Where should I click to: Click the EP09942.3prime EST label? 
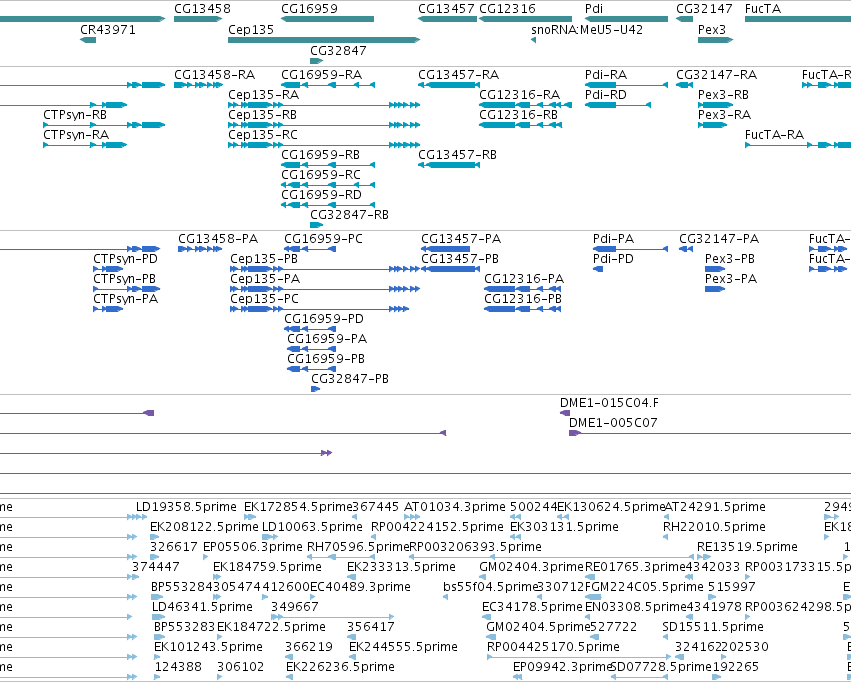(563, 667)
